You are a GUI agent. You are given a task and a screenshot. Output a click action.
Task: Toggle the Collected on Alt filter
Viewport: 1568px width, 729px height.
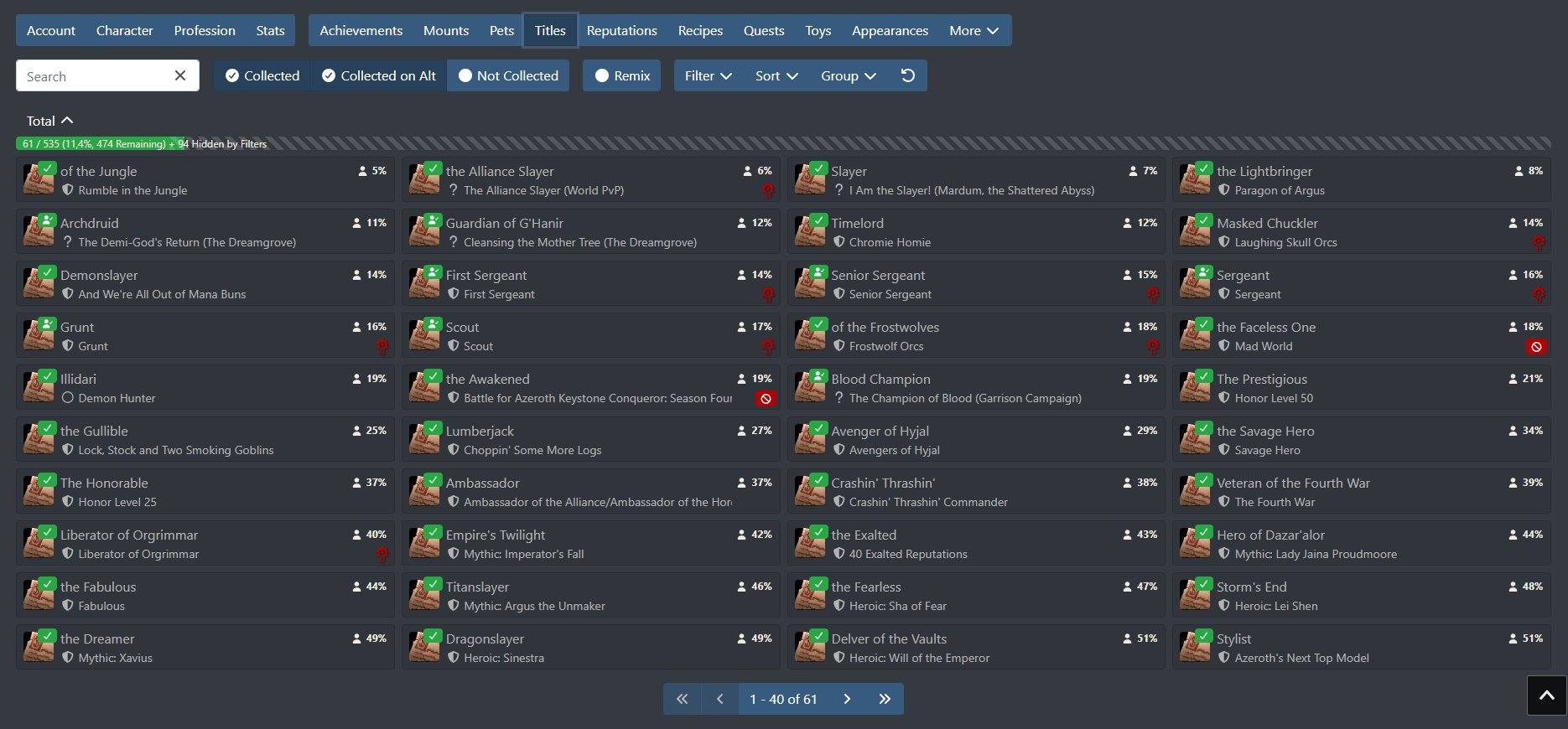click(378, 75)
